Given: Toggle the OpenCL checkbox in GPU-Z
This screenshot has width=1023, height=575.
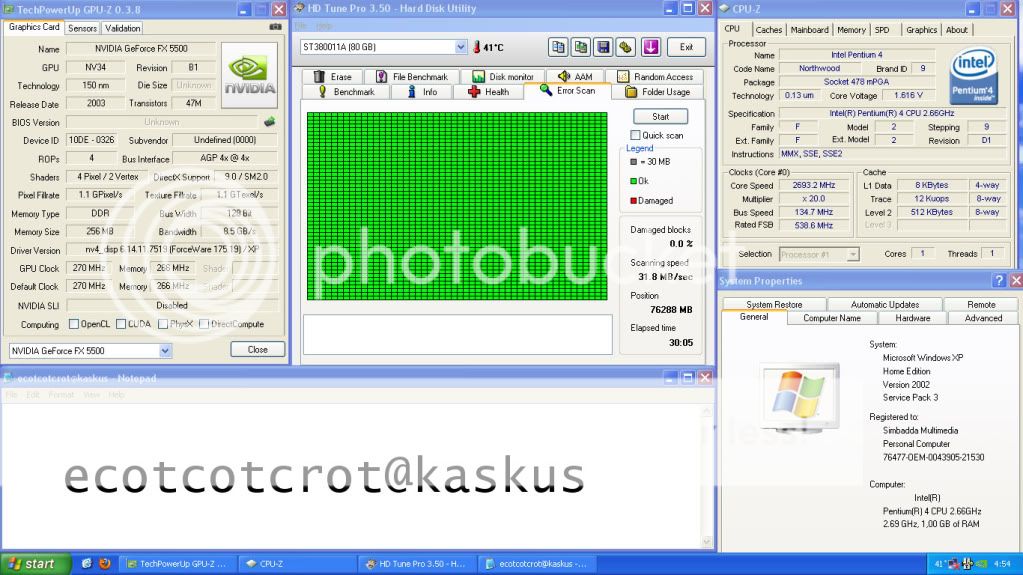Looking at the screenshot, I should pos(74,324).
